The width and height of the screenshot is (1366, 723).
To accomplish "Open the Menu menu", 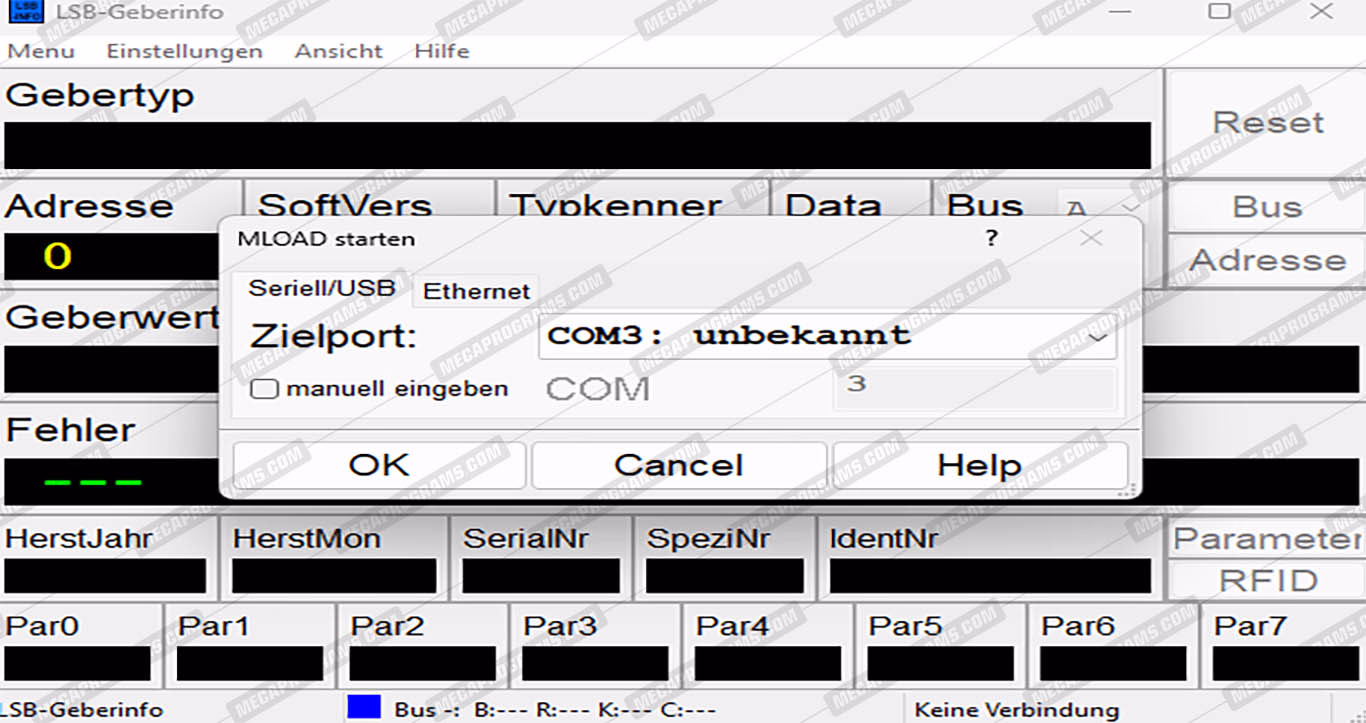I will [41, 51].
